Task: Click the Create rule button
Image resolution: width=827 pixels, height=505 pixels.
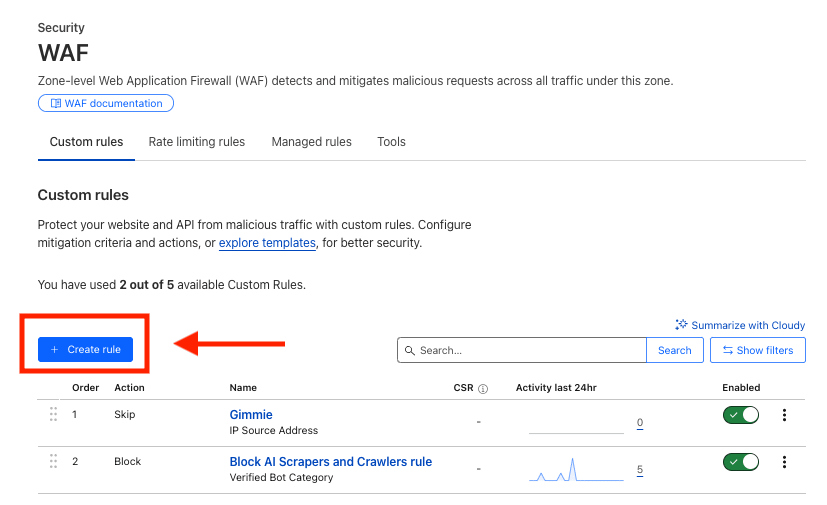Action: pos(85,349)
